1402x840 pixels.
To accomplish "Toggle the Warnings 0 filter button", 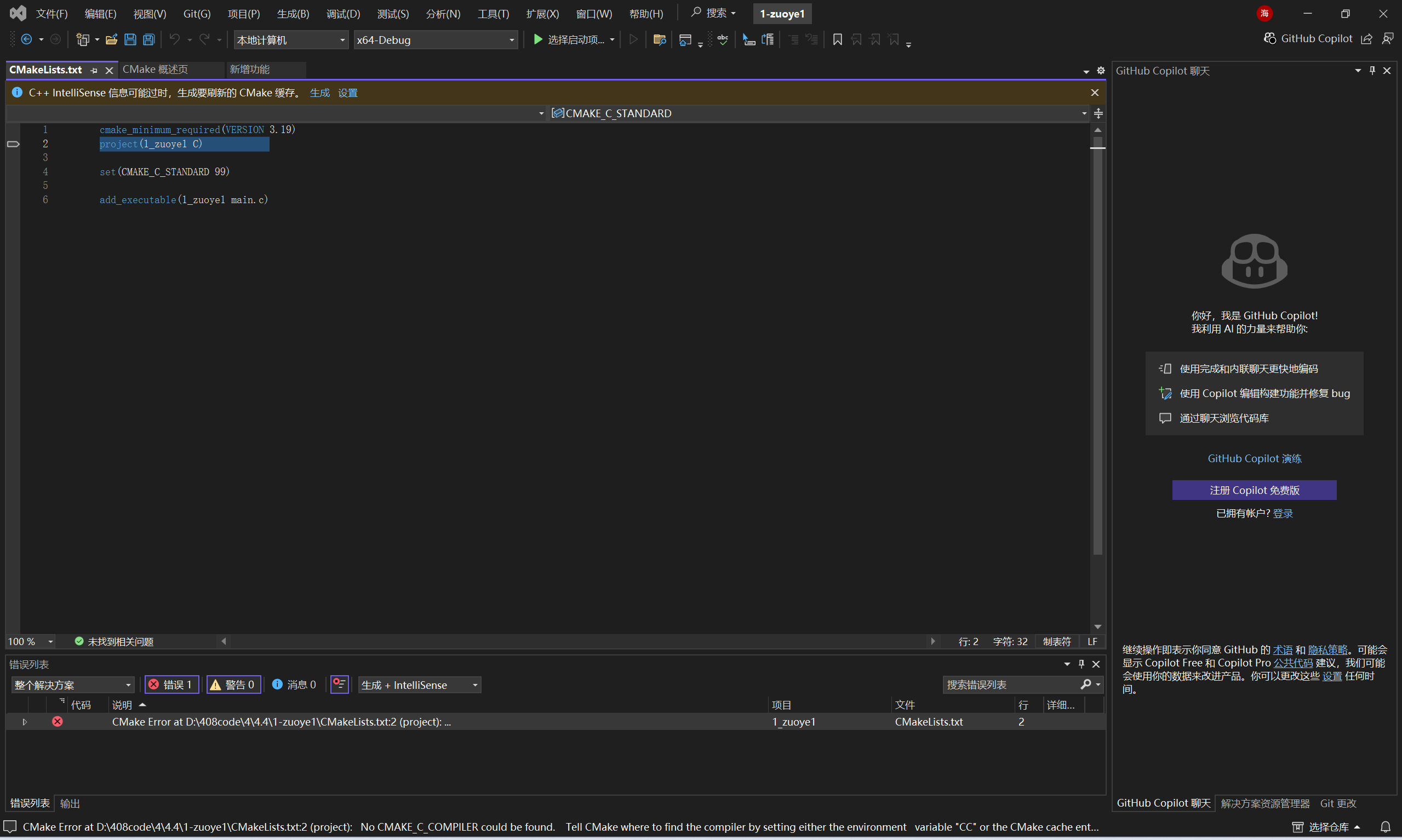I will (x=233, y=685).
